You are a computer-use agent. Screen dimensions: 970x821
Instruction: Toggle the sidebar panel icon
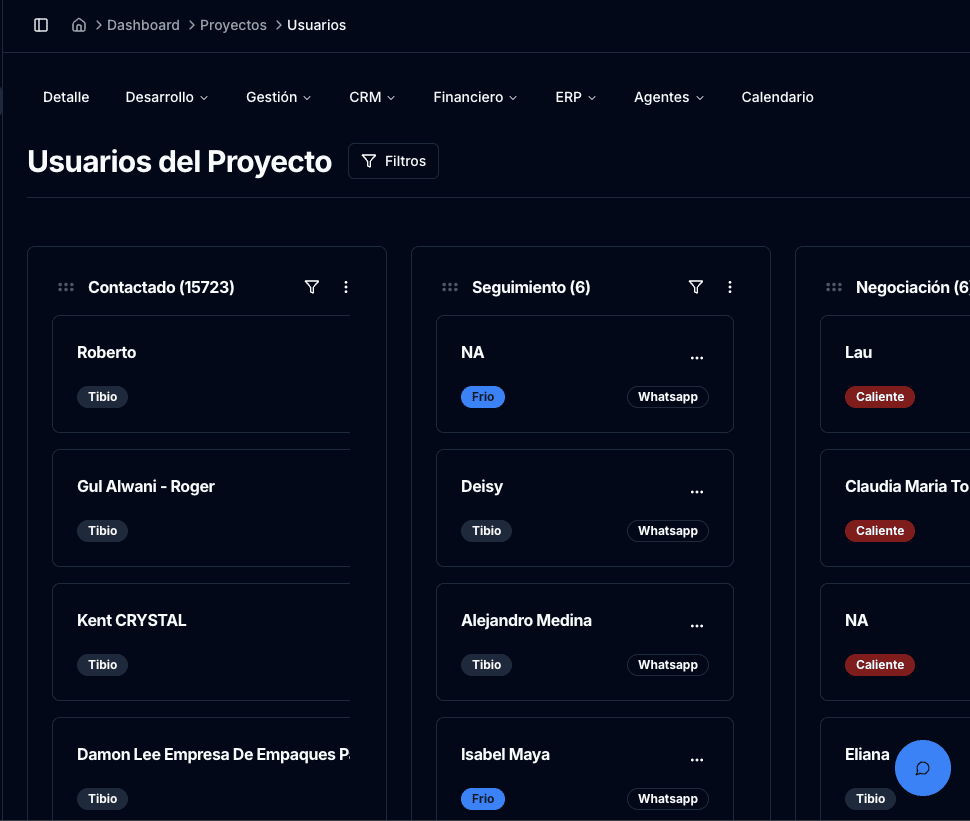point(40,25)
